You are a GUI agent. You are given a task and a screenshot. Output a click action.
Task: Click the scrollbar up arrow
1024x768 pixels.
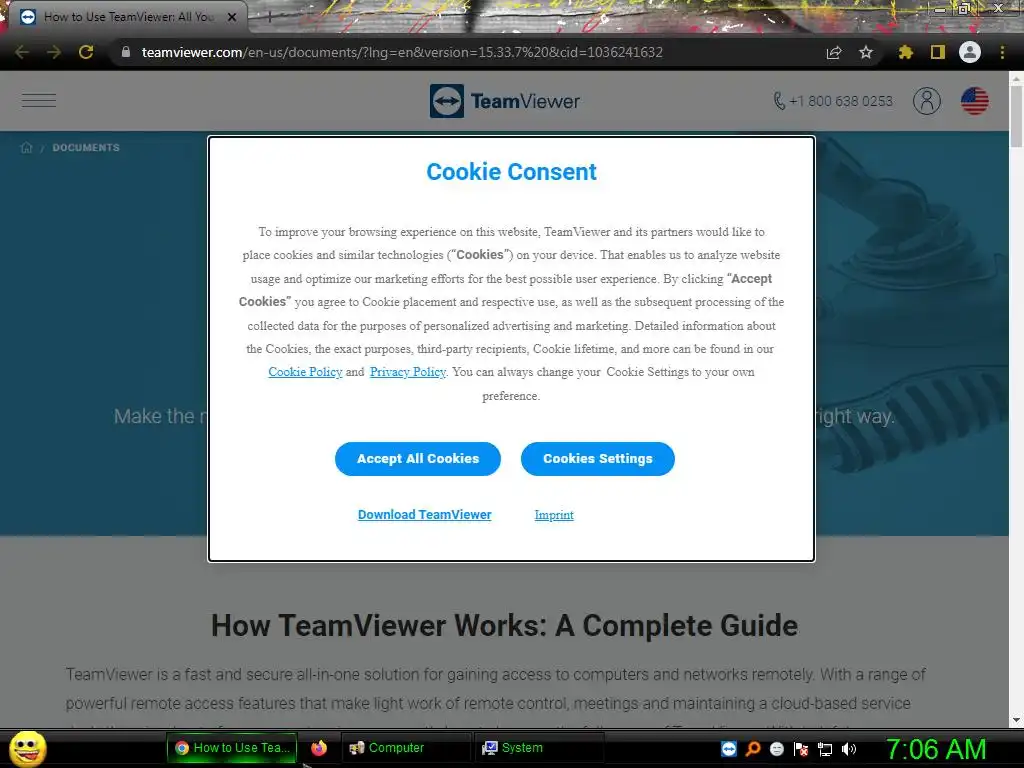coord(1016,78)
